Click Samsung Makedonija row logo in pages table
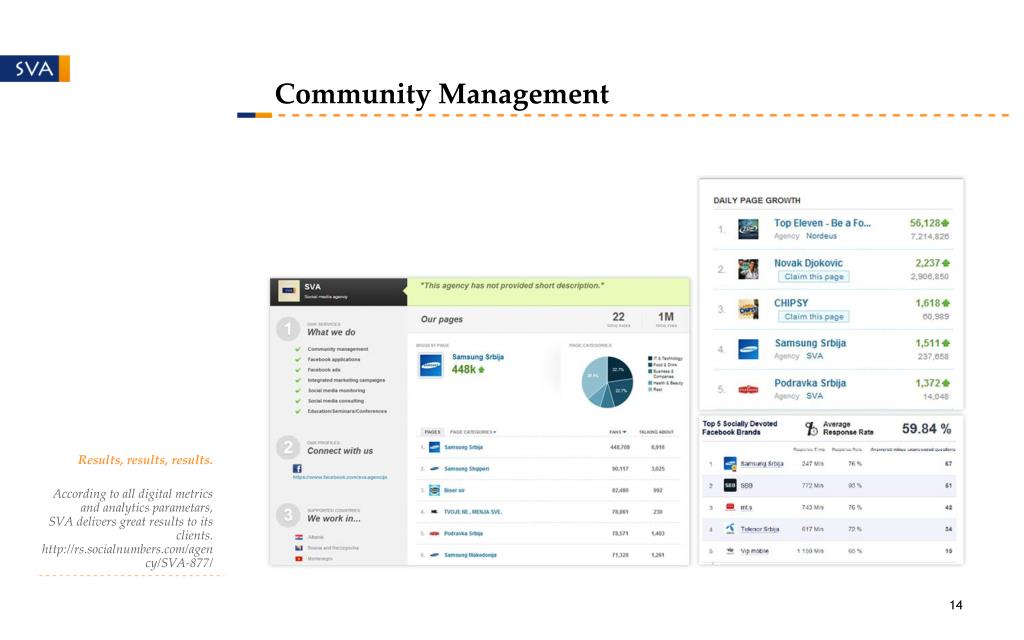 tap(434, 555)
